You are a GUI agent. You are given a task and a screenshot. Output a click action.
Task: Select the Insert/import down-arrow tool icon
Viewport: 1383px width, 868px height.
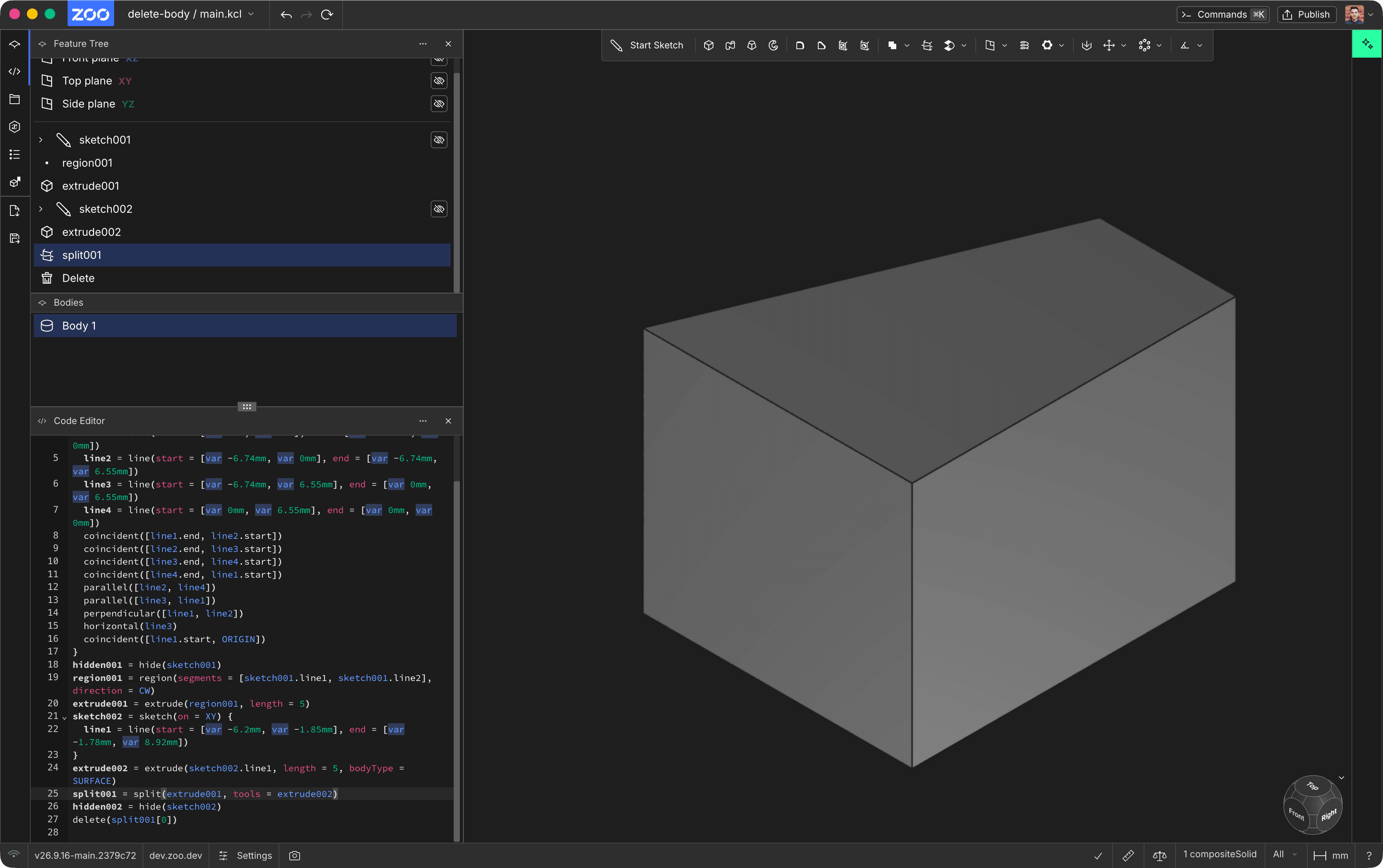pyautogui.click(x=1086, y=45)
